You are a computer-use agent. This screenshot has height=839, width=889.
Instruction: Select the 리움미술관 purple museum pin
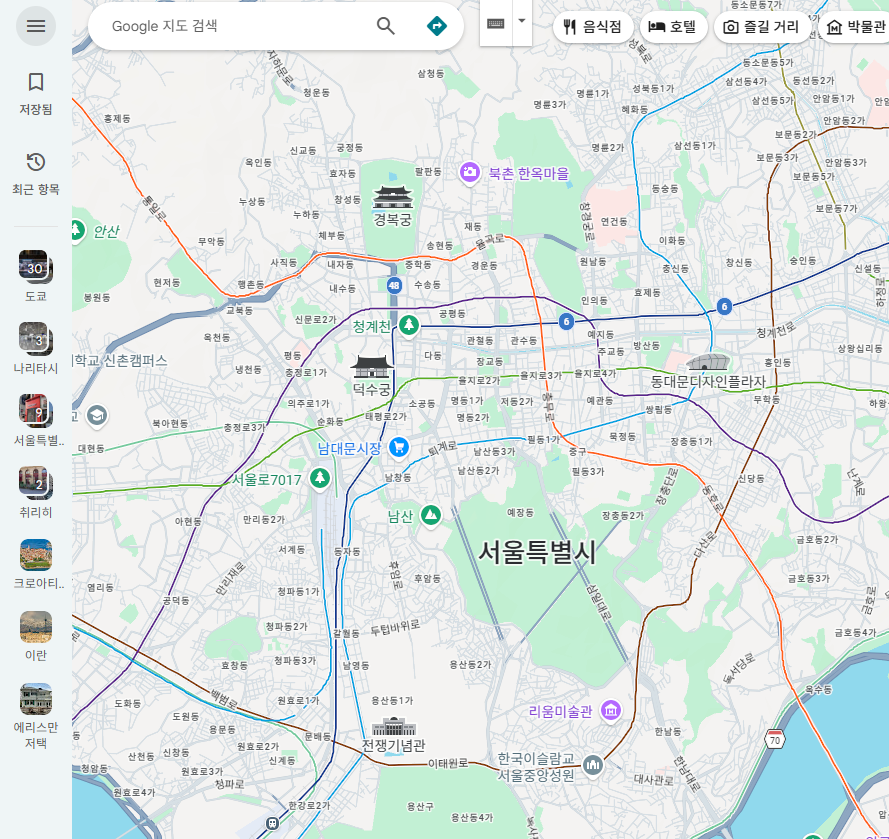(x=611, y=711)
